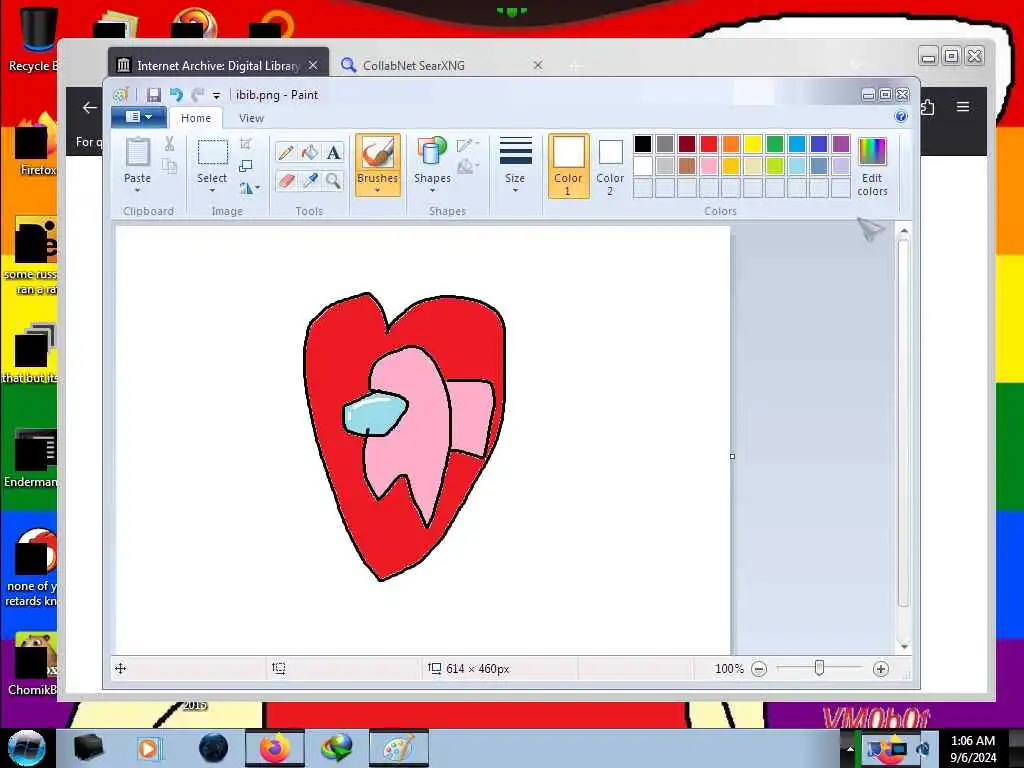Expand the Select dropdown arrow
1024x768 pixels.
(212, 191)
